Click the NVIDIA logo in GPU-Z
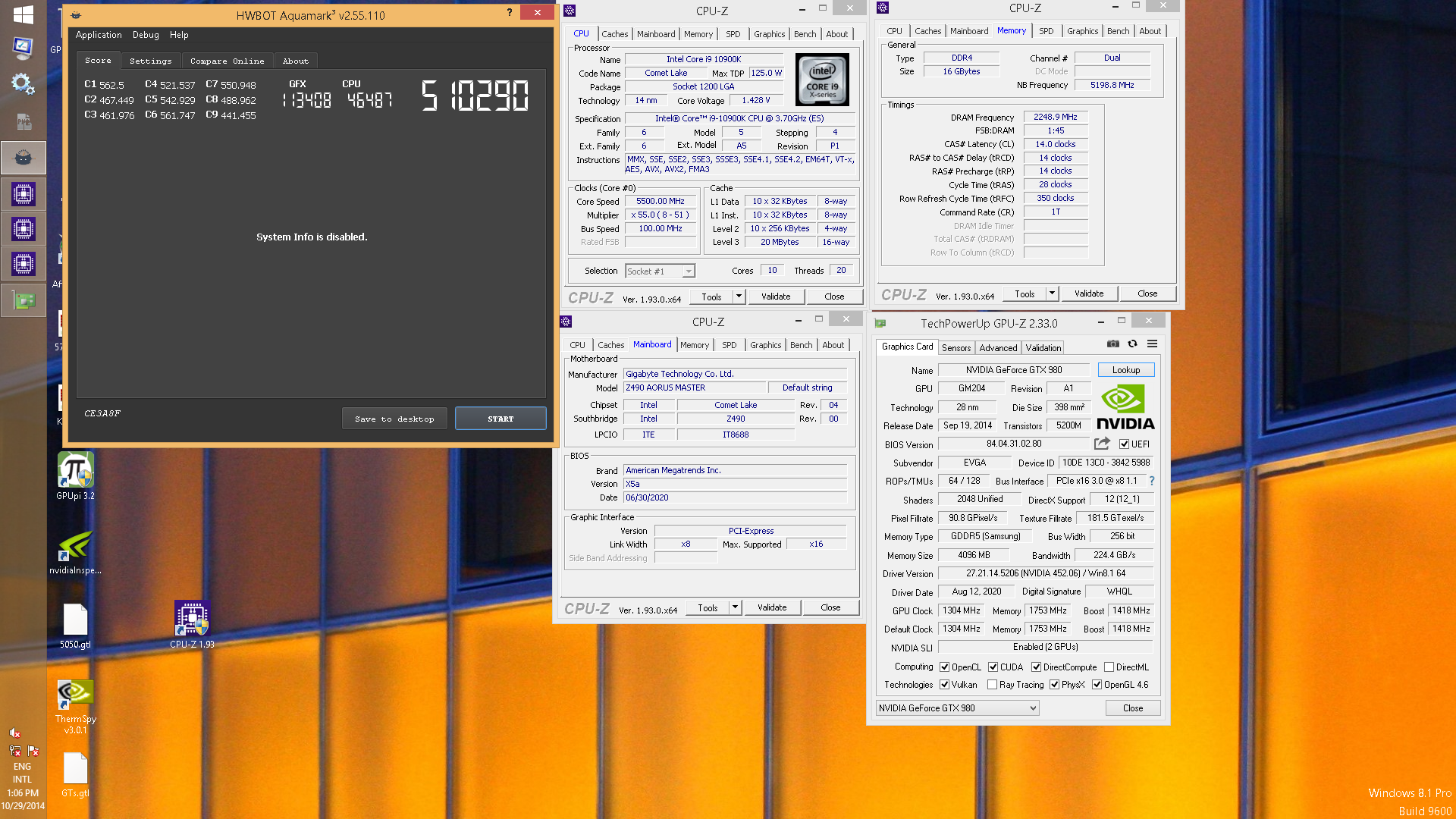 1125,408
